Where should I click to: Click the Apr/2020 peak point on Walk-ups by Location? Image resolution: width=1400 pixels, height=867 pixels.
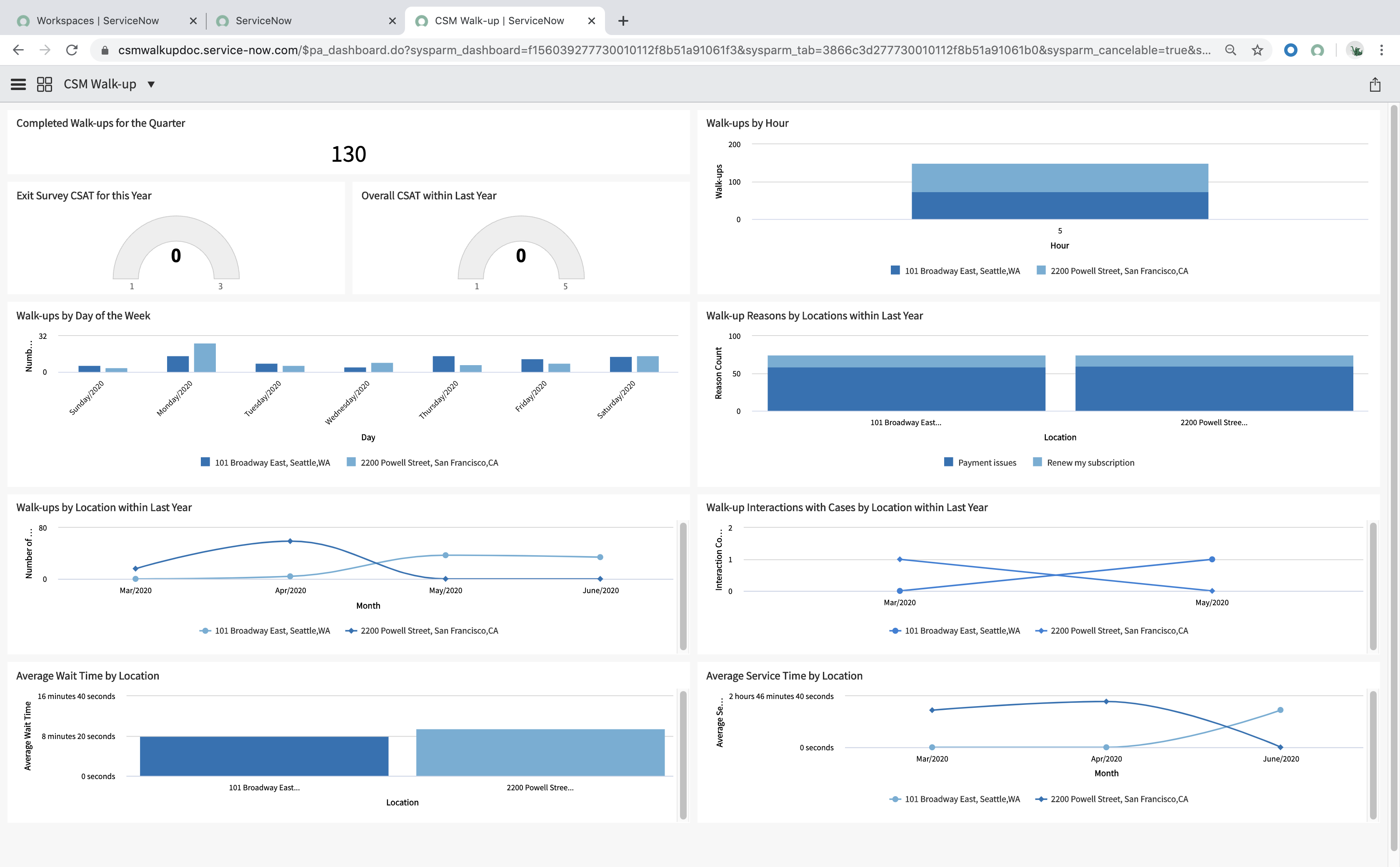tap(290, 541)
